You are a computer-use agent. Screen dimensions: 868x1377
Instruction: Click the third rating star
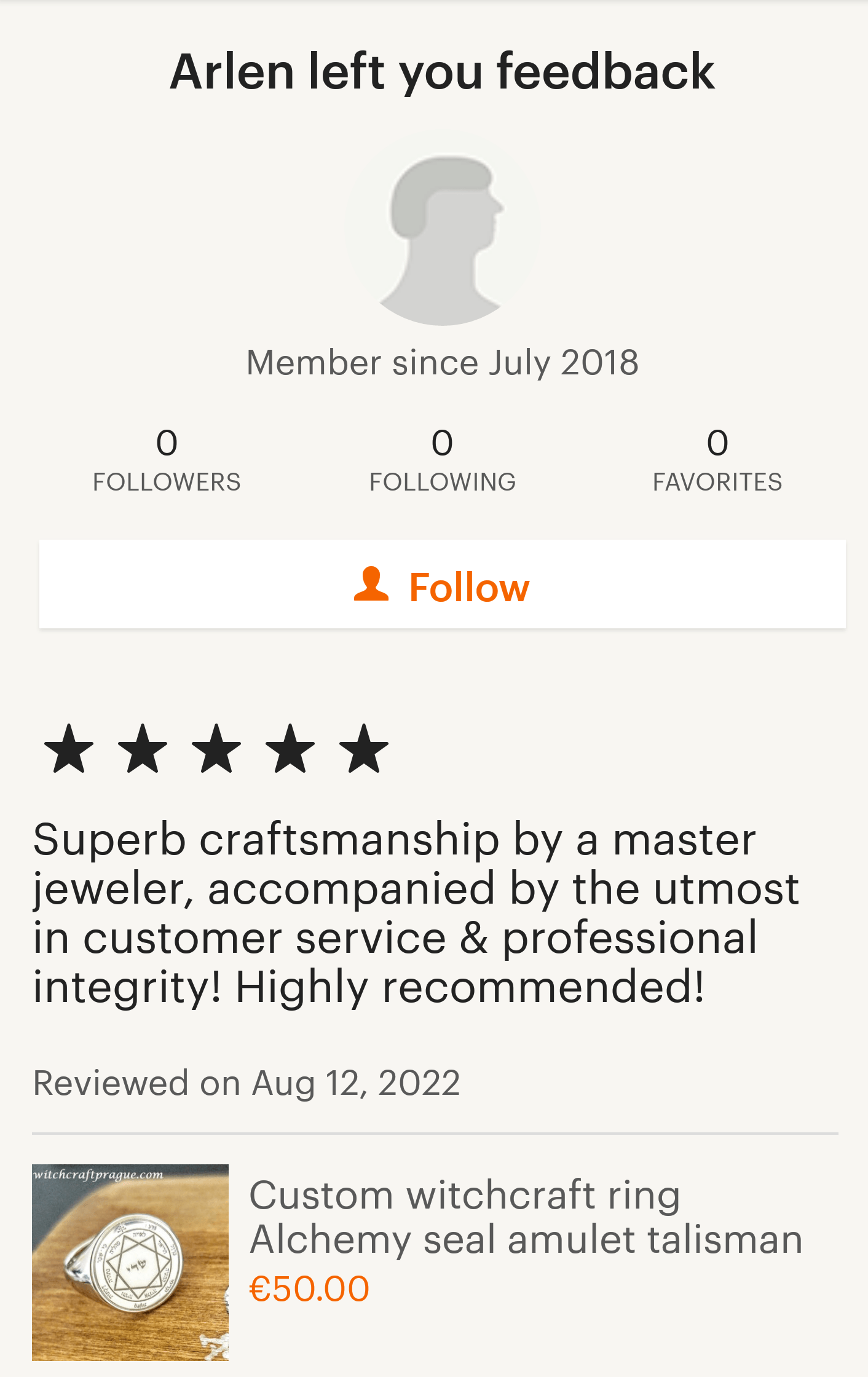pyautogui.click(x=216, y=748)
